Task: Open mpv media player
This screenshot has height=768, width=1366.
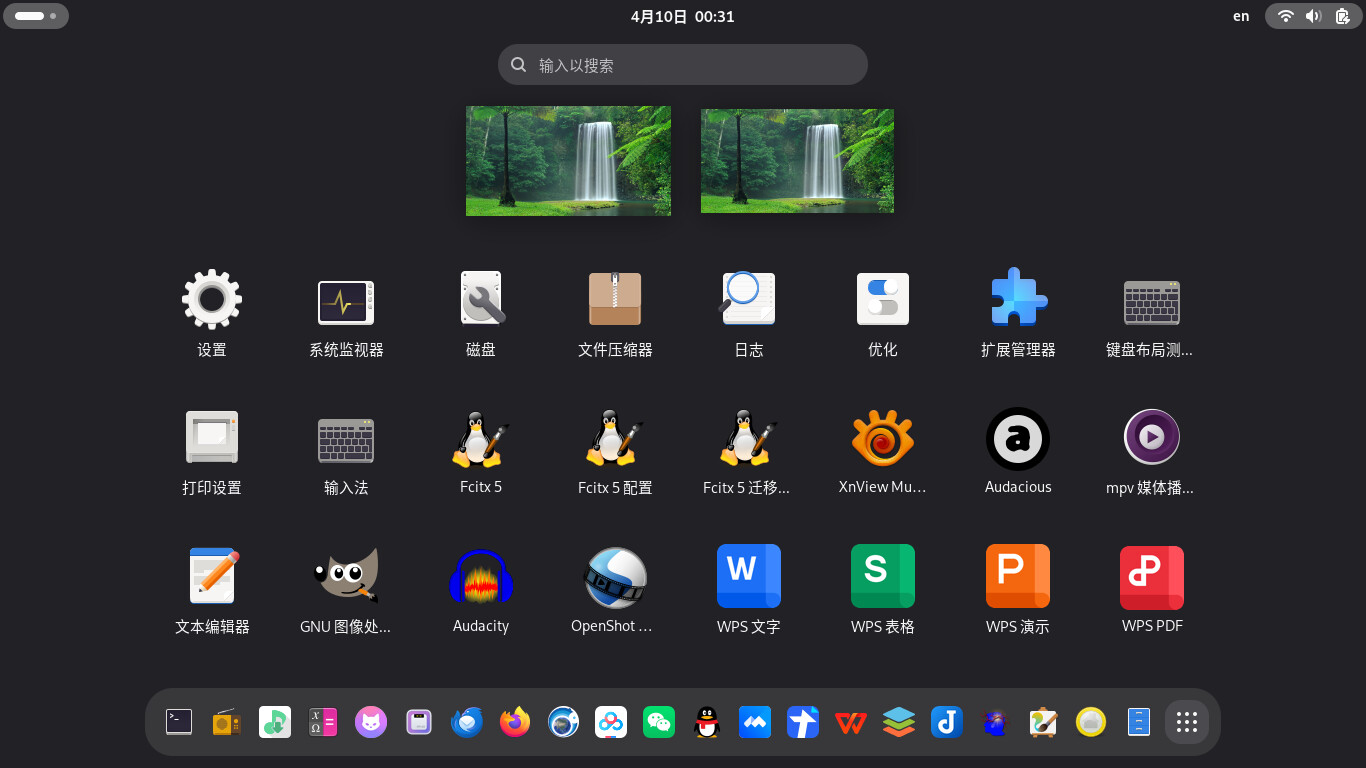Action: (x=1151, y=439)
